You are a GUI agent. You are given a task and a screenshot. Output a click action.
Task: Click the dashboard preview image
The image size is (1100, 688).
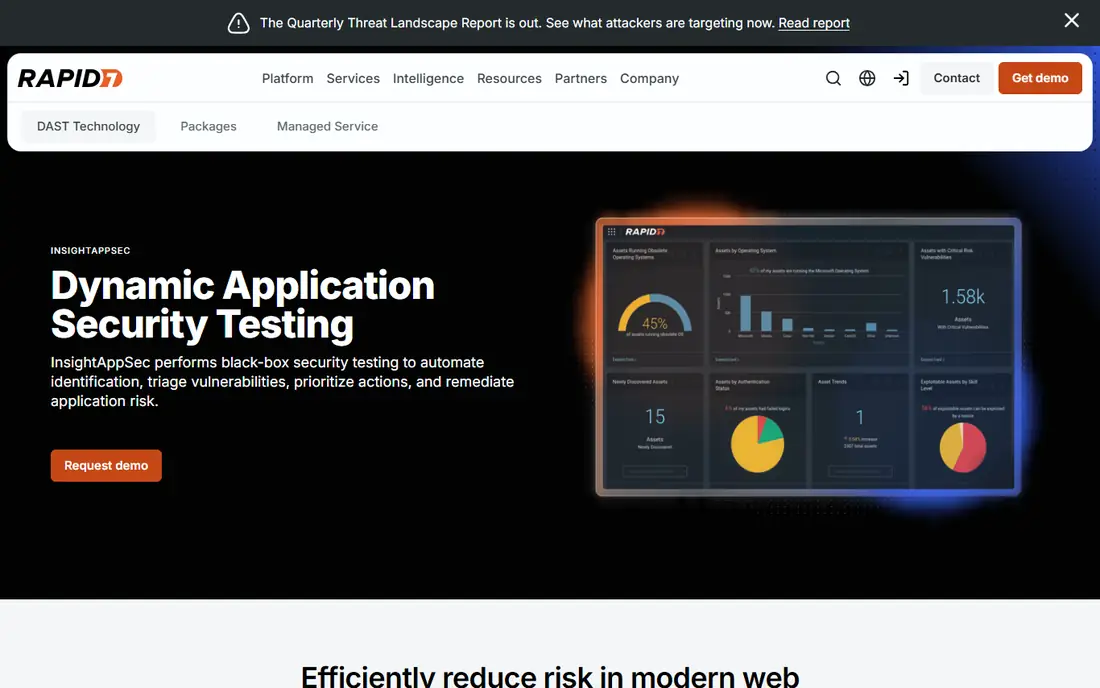[808, 356]
